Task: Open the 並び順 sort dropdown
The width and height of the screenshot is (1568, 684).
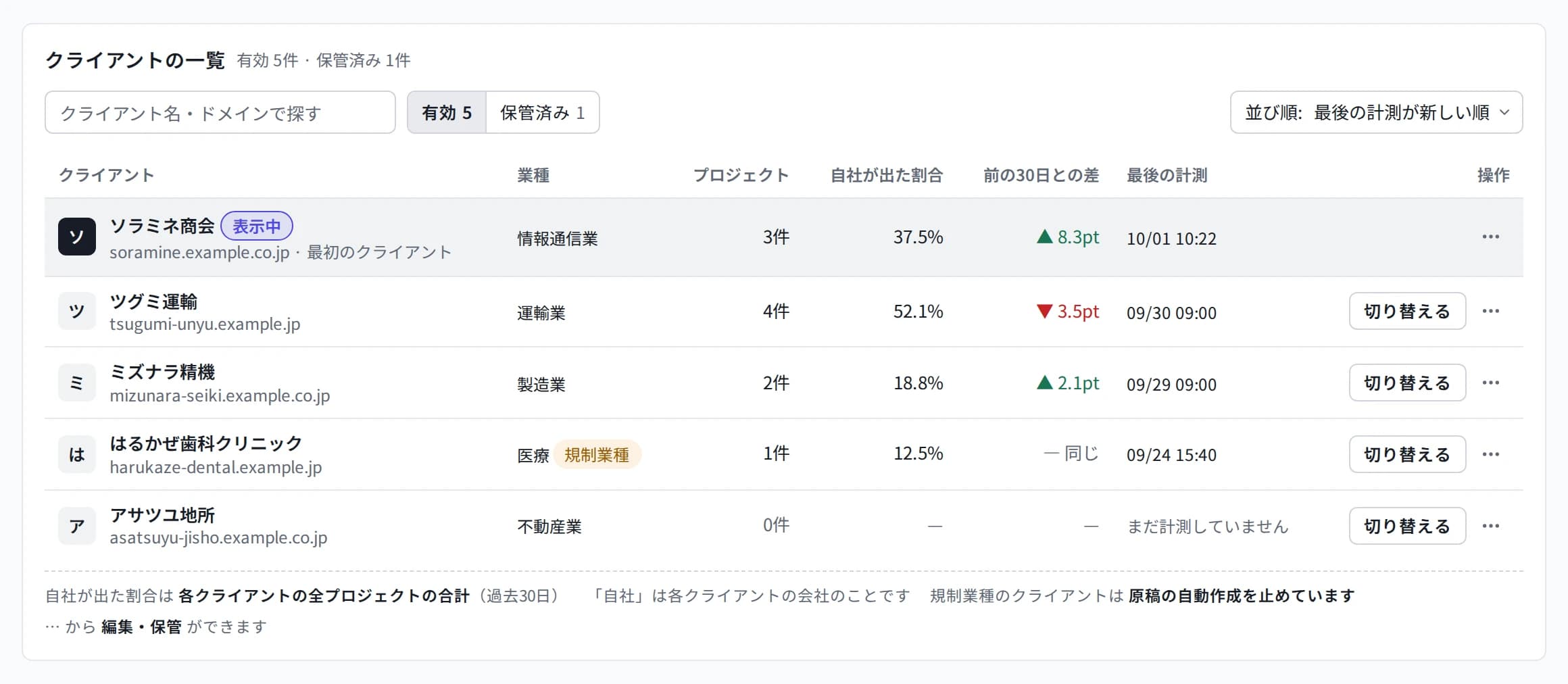Action: click(1376, 112)
